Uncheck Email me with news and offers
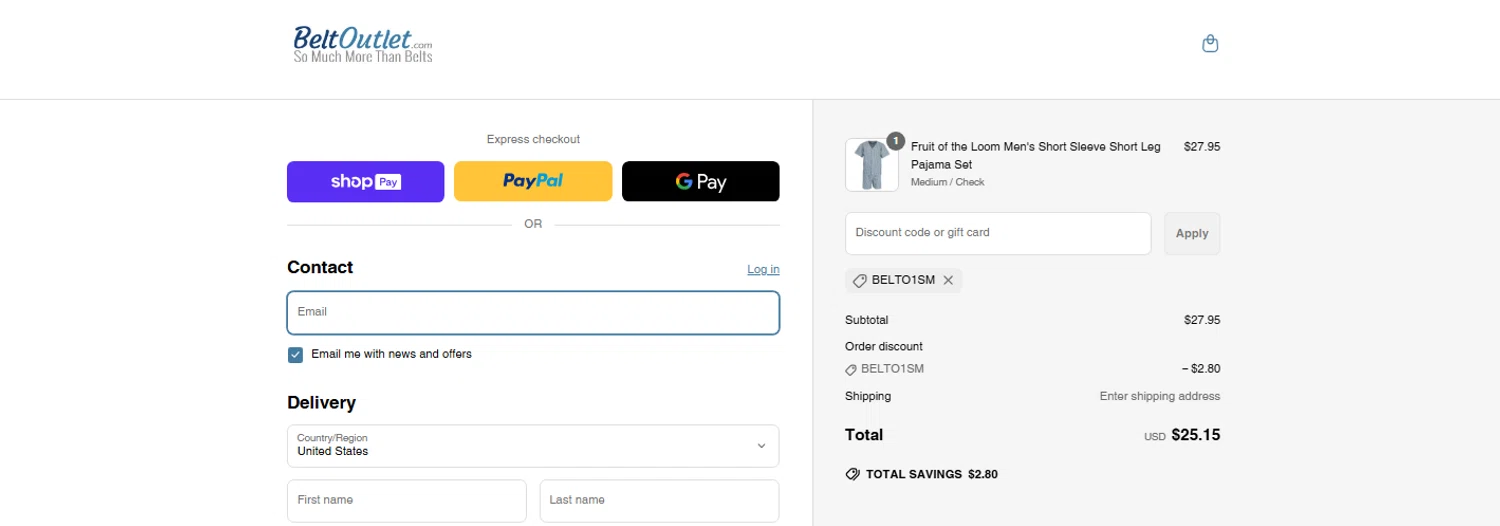Image resolution: width=1500 pixels, height=526 pixels. tap(295, 354)
